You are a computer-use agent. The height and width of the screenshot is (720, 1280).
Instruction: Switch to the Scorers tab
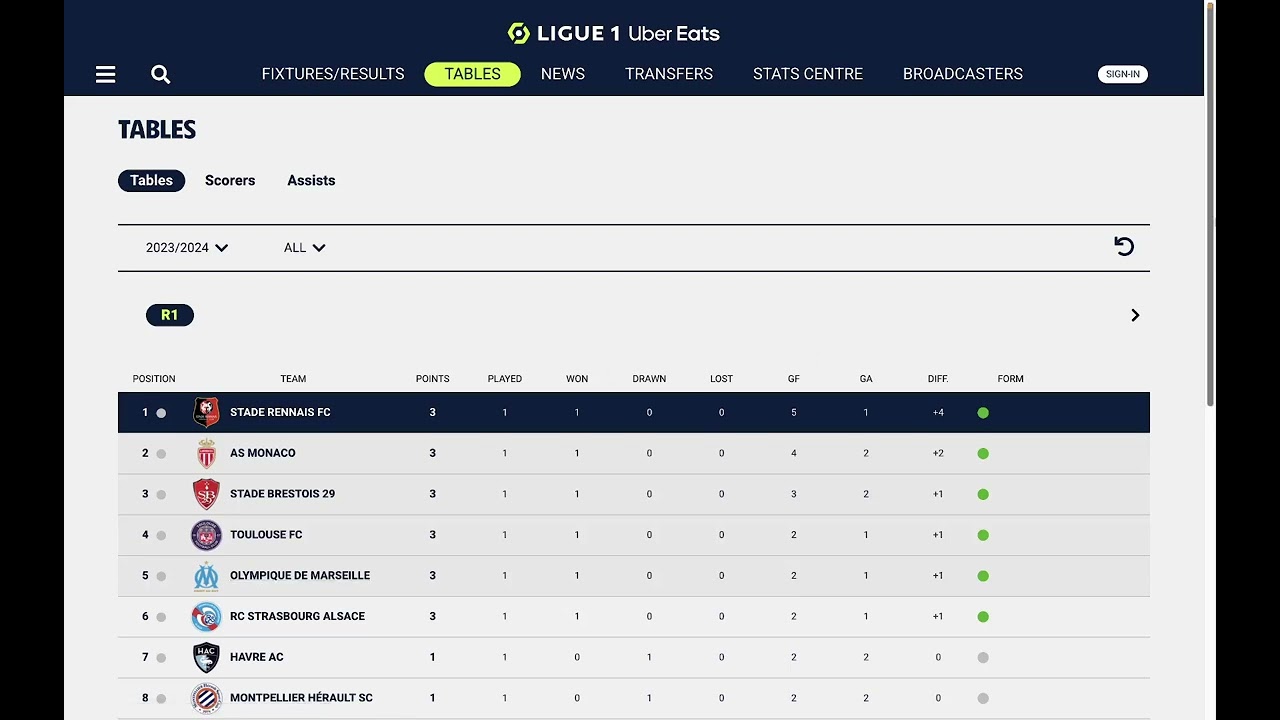tap(230, 180)
